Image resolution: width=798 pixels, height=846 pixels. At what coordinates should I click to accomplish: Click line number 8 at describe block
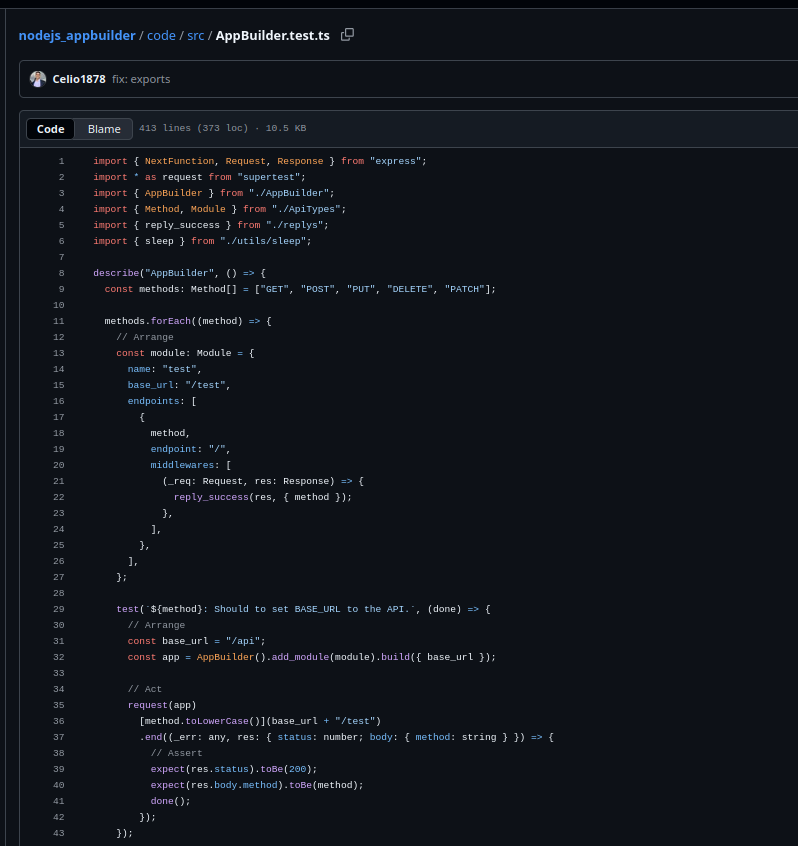click(x=61, y=273)
